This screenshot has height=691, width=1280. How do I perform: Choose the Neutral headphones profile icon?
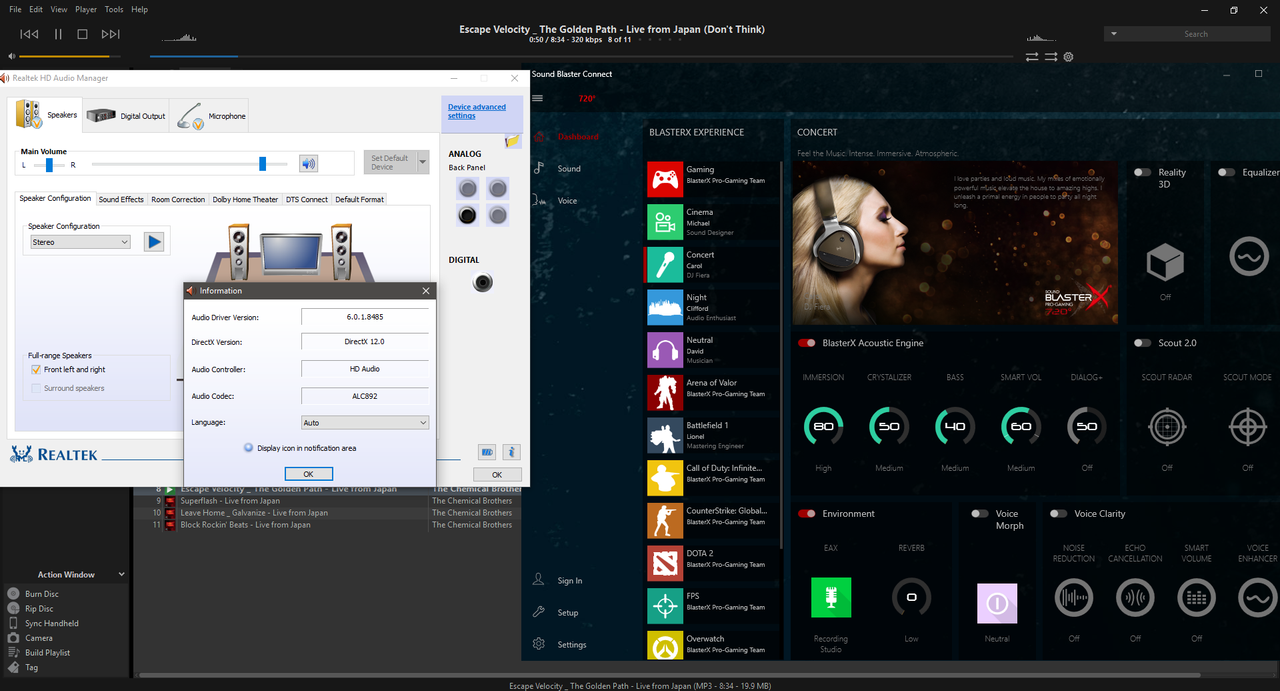point(665,350)
